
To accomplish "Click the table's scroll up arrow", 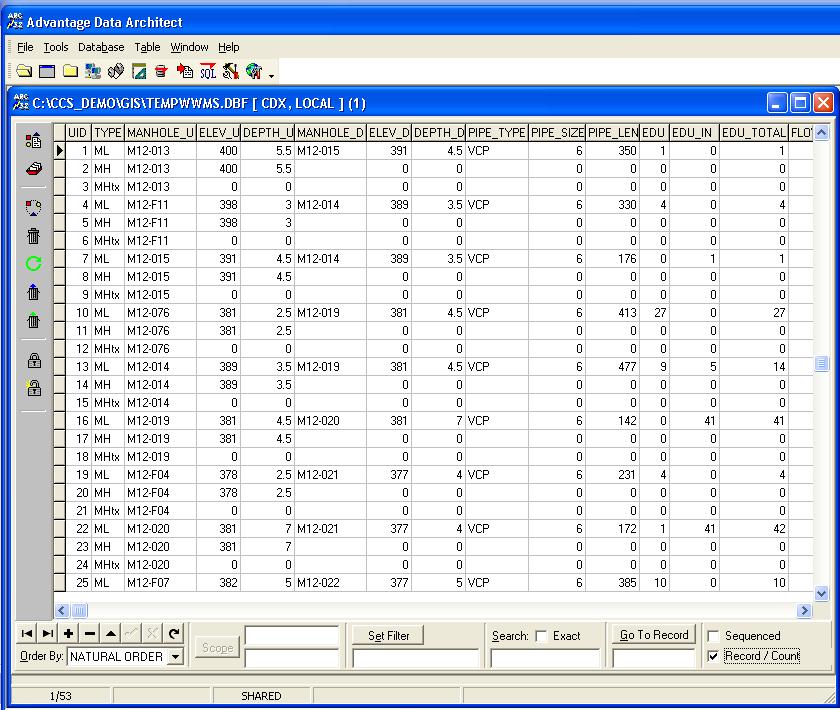I will coord(821,132).
